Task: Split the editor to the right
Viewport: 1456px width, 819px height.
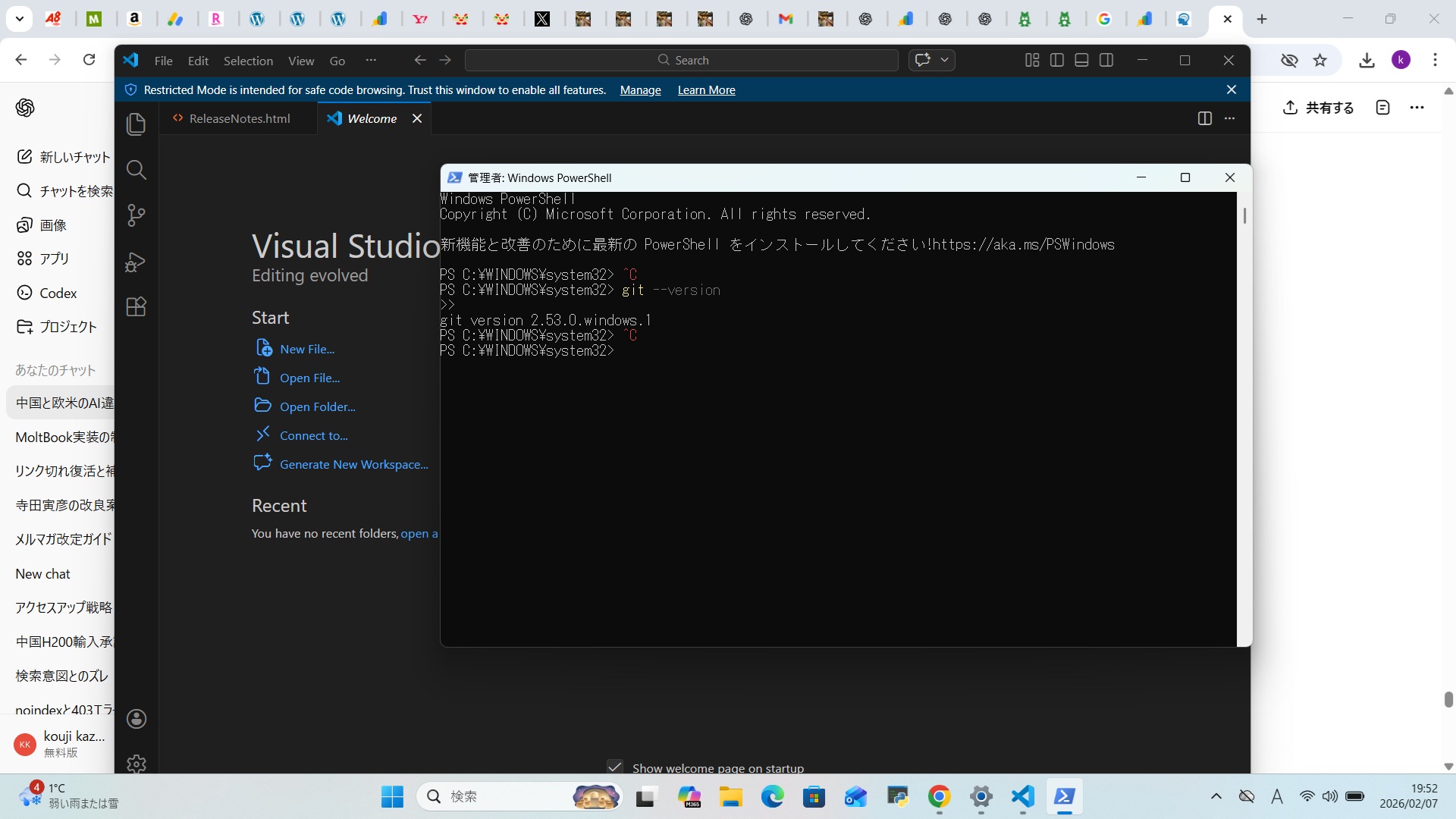Action: tap(1204, 118)
